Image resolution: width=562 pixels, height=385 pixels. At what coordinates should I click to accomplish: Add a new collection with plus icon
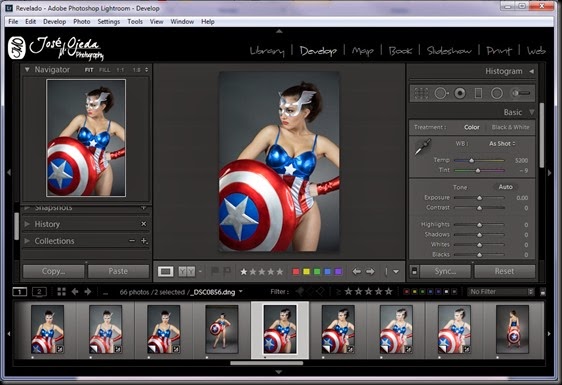144,241
